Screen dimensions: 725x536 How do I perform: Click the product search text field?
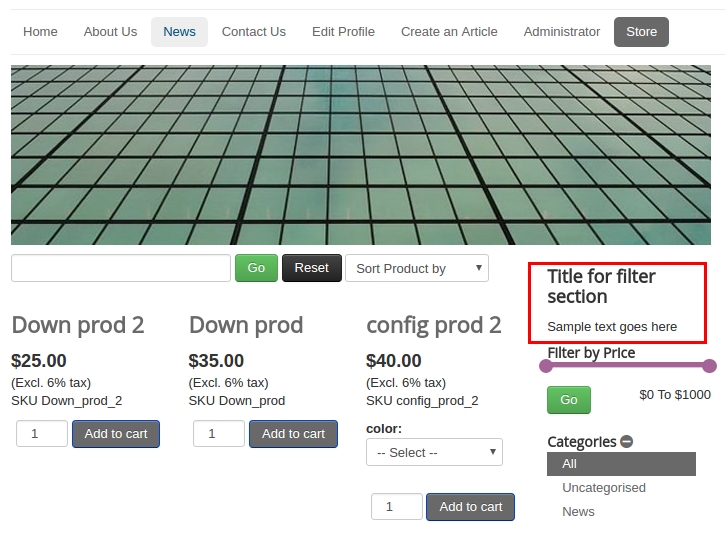[121, 268]
